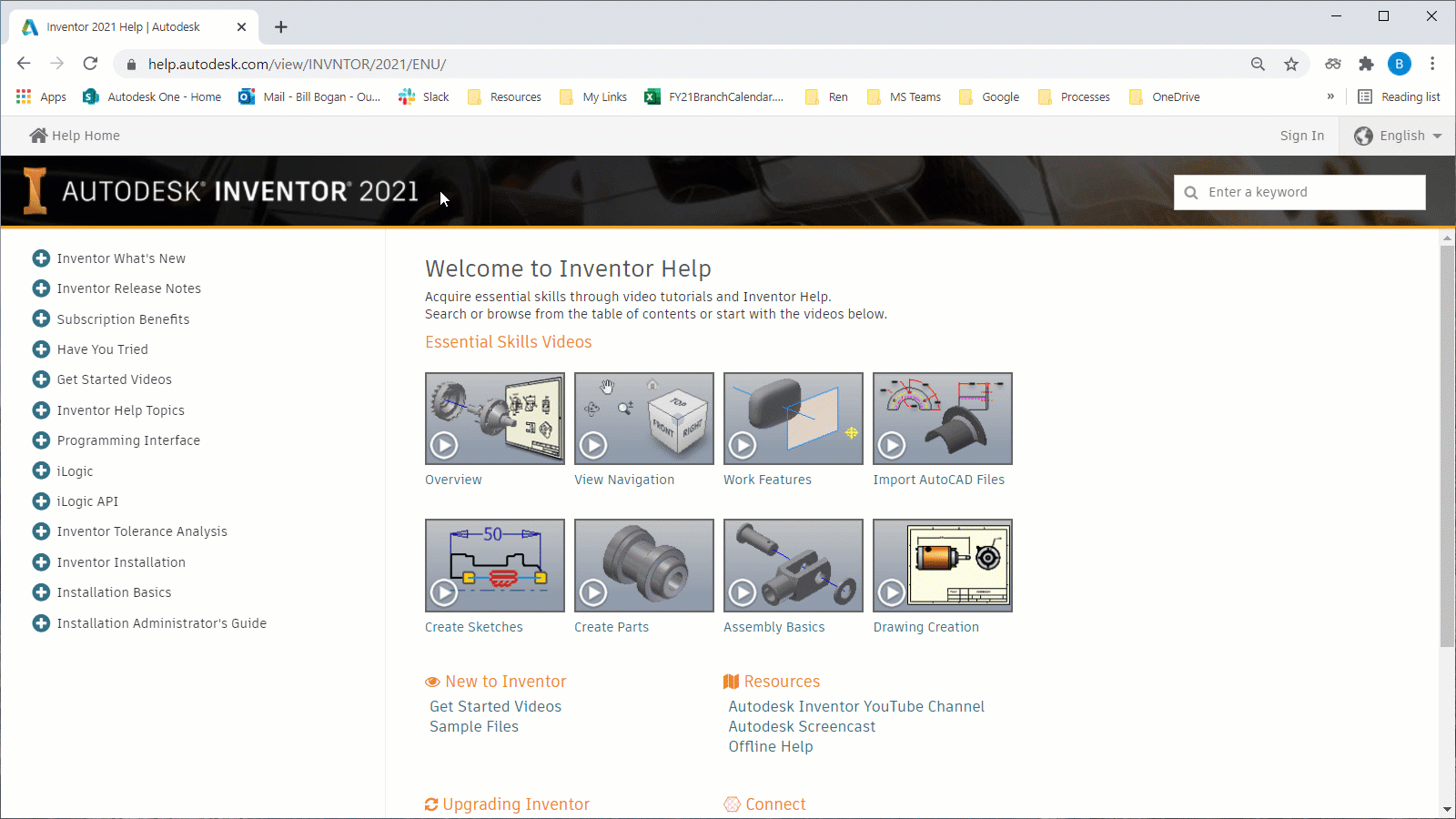Open the Reading list
The width and height of the screenshot is (1456, 819).
pyautogui.click(x=1399, y=96)
